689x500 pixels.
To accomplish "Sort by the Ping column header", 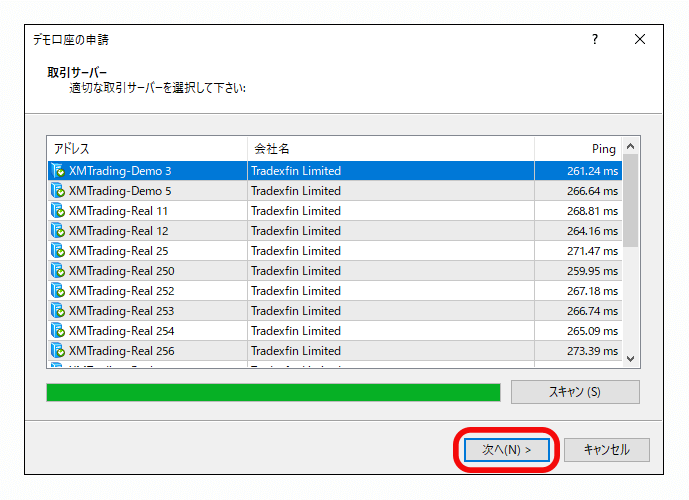I will (x=578, y=149).
